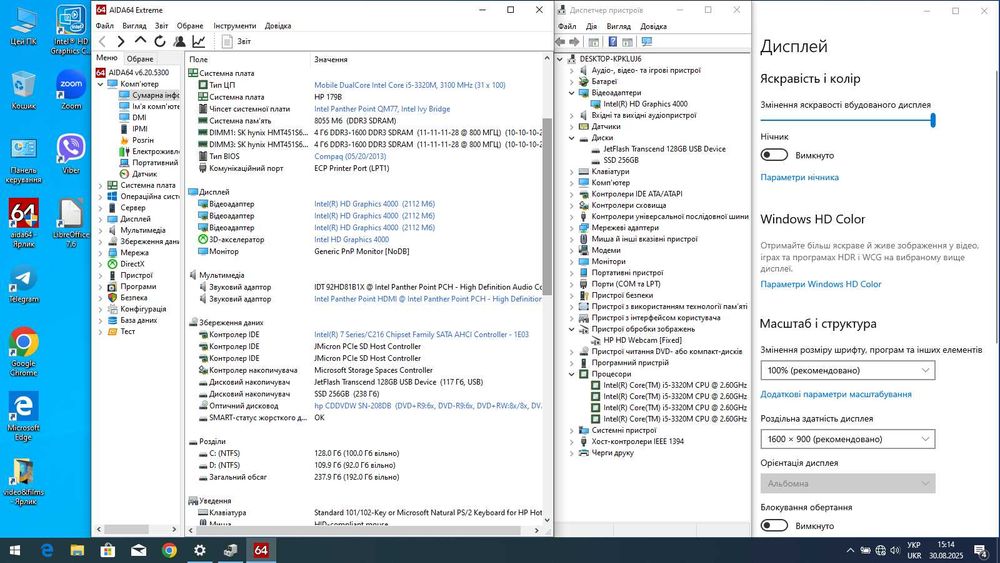The width and height of the screenshot is (1000, 563).
Task: Click Device Manager scan hardware monitor icon
Action: coord(647,41)
